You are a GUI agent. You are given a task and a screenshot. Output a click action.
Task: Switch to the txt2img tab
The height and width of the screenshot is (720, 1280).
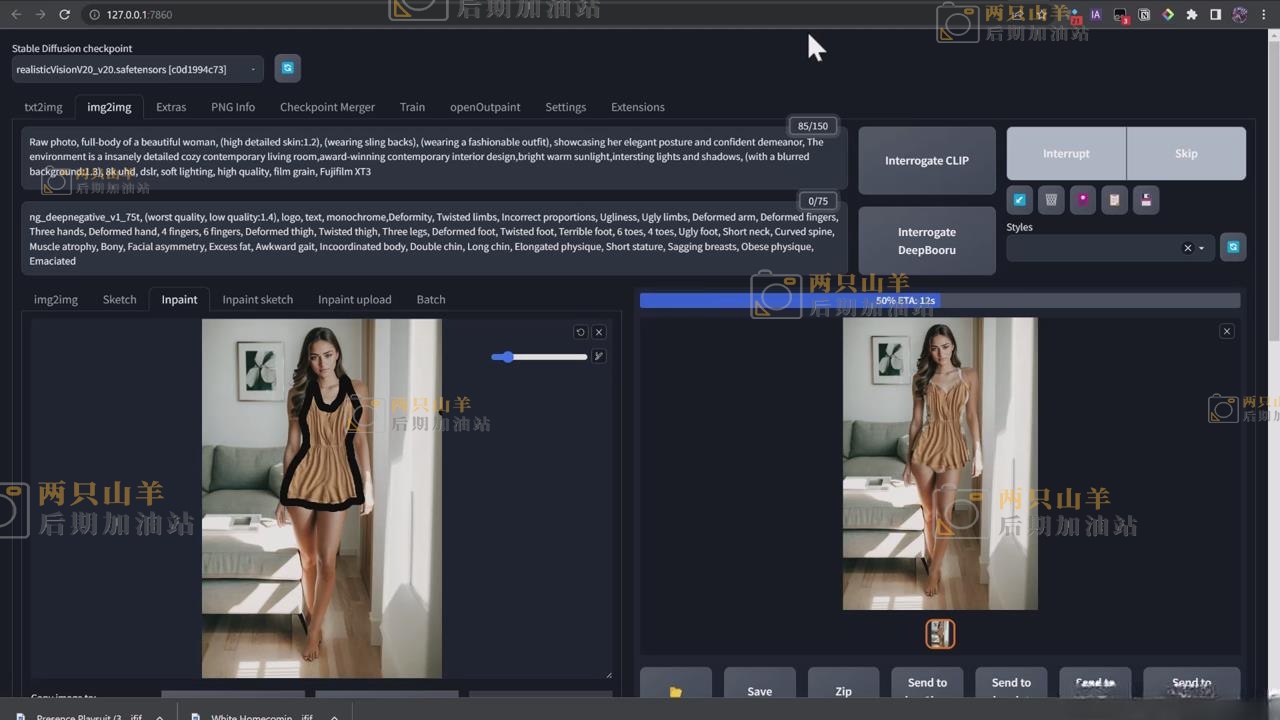click(43, 107)
